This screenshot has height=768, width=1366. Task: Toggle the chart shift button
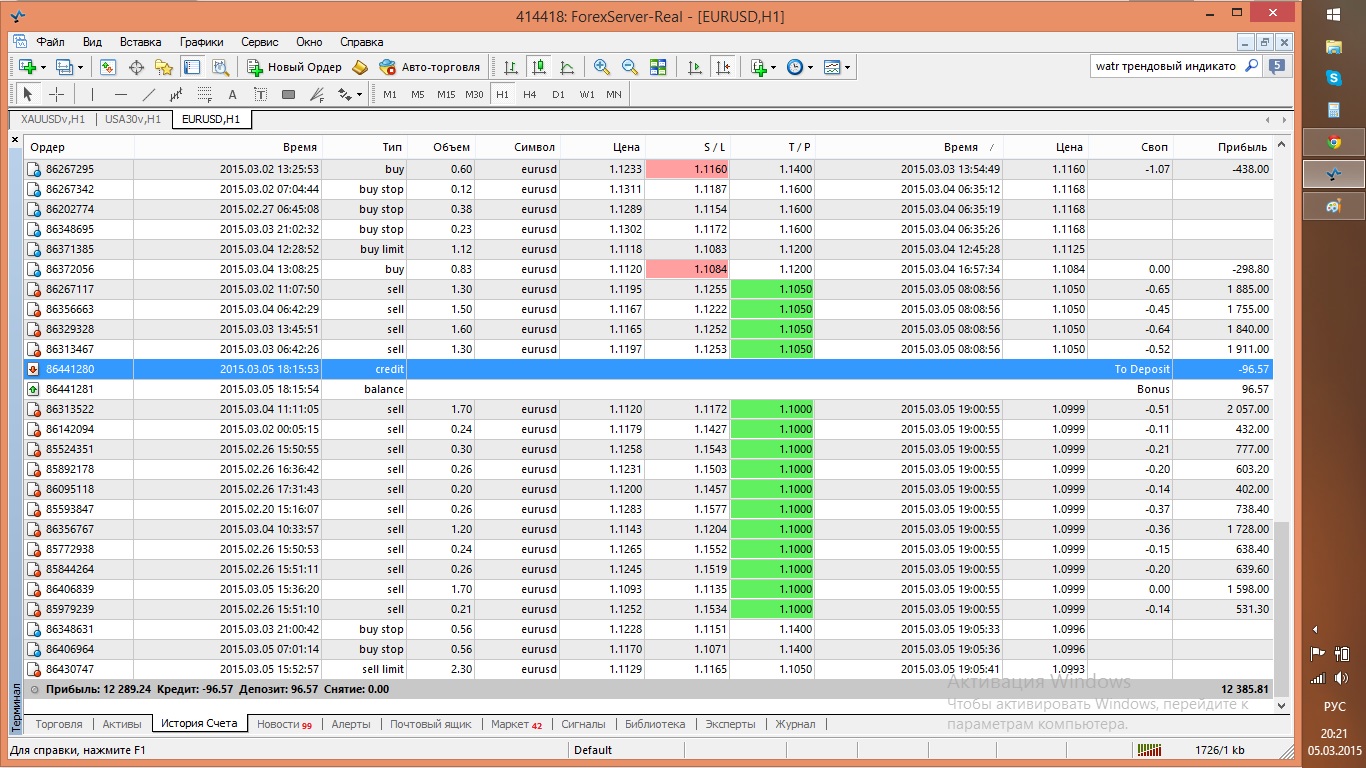tap(723, 67)
